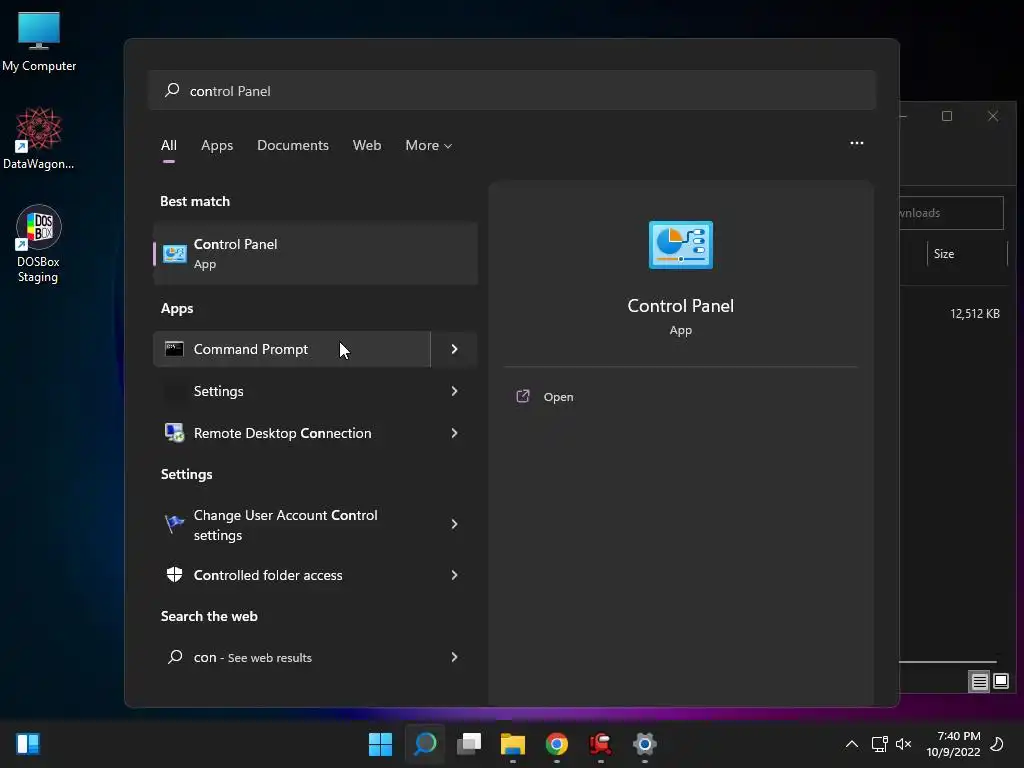Expand Controlled folder access chevron
Viewport: 1024px width, 768px height.
click(455, 575)
